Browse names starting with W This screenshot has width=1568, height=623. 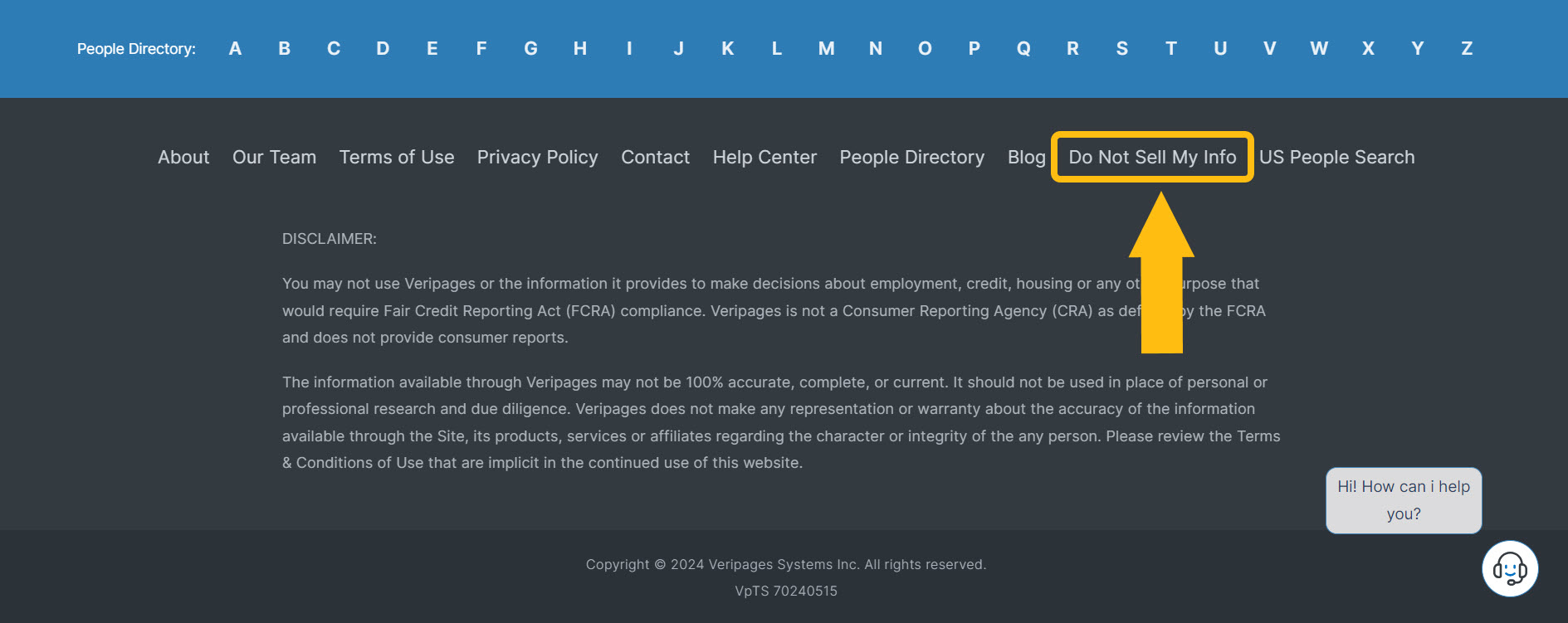(1318, 49)
